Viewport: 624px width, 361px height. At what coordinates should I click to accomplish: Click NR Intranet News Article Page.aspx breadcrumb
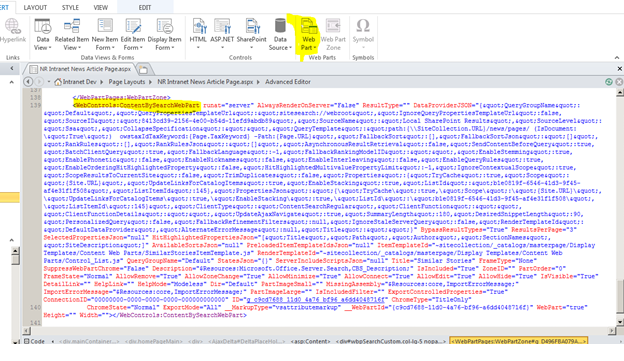click(205, 82)
